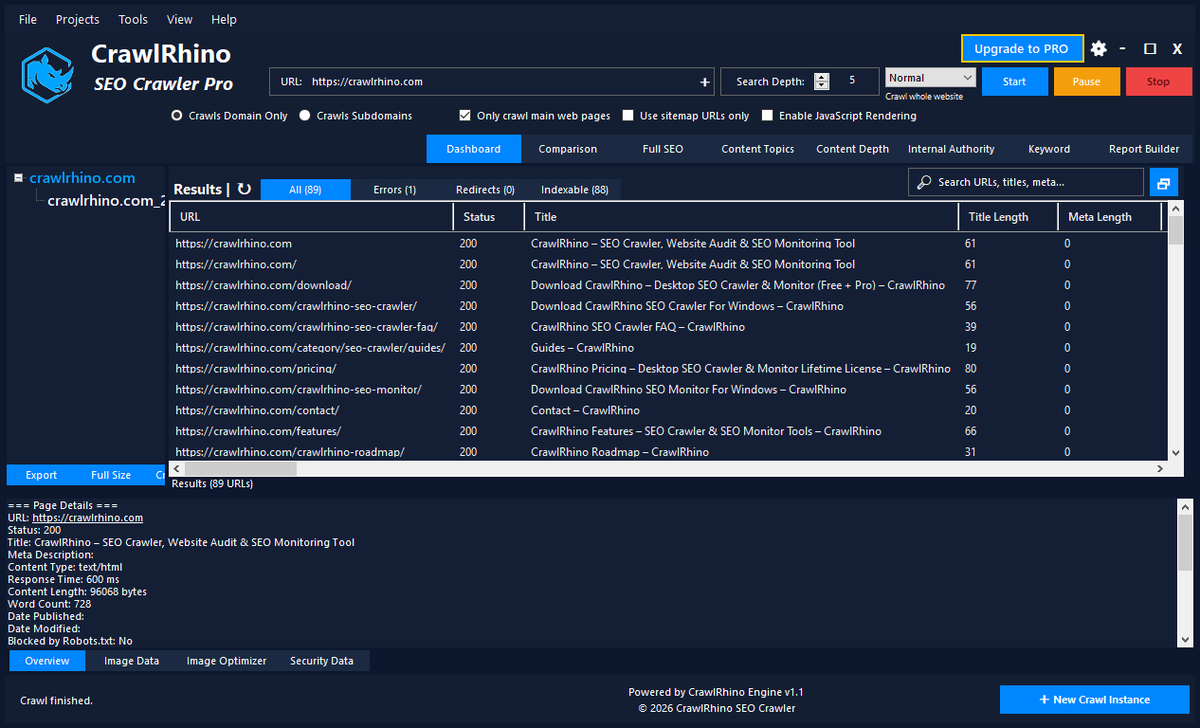Collapse the crawlrhino.com tree node
Image resolution: width=1200 pixels, height=728 pixels.
18,178
